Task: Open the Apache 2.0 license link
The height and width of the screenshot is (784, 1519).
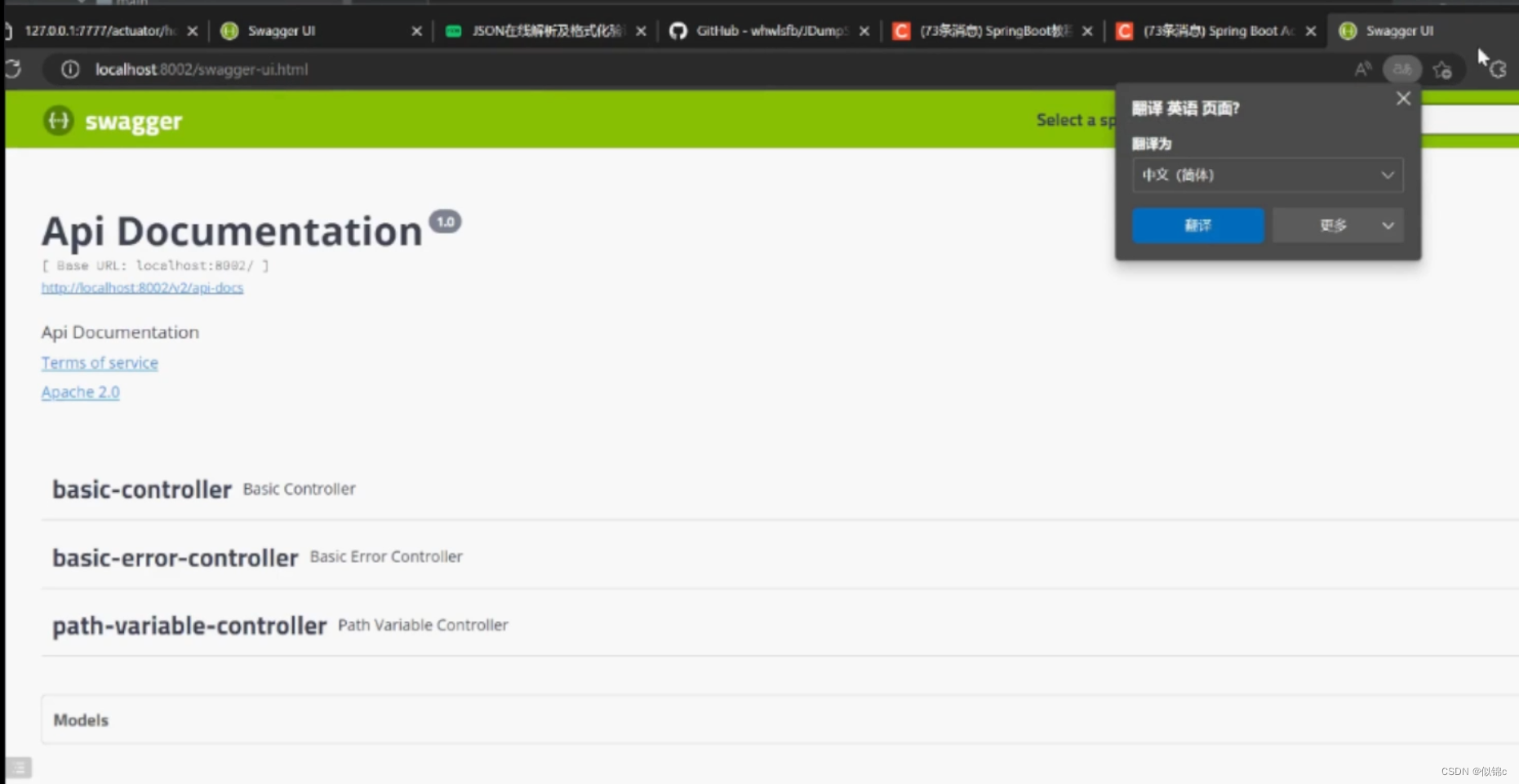Action: point(81,392)
